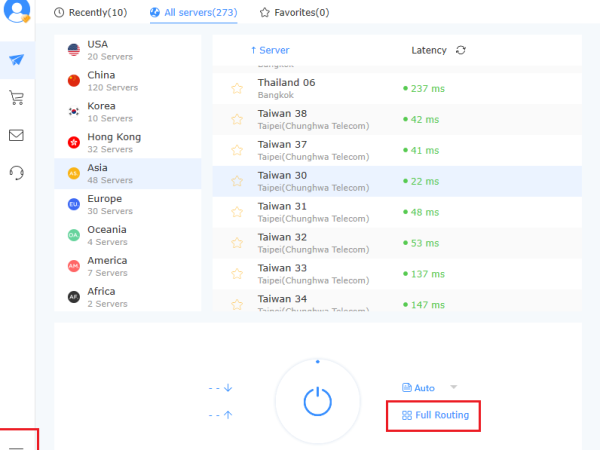Select Korea 10 Servers group

coord(128,112)
